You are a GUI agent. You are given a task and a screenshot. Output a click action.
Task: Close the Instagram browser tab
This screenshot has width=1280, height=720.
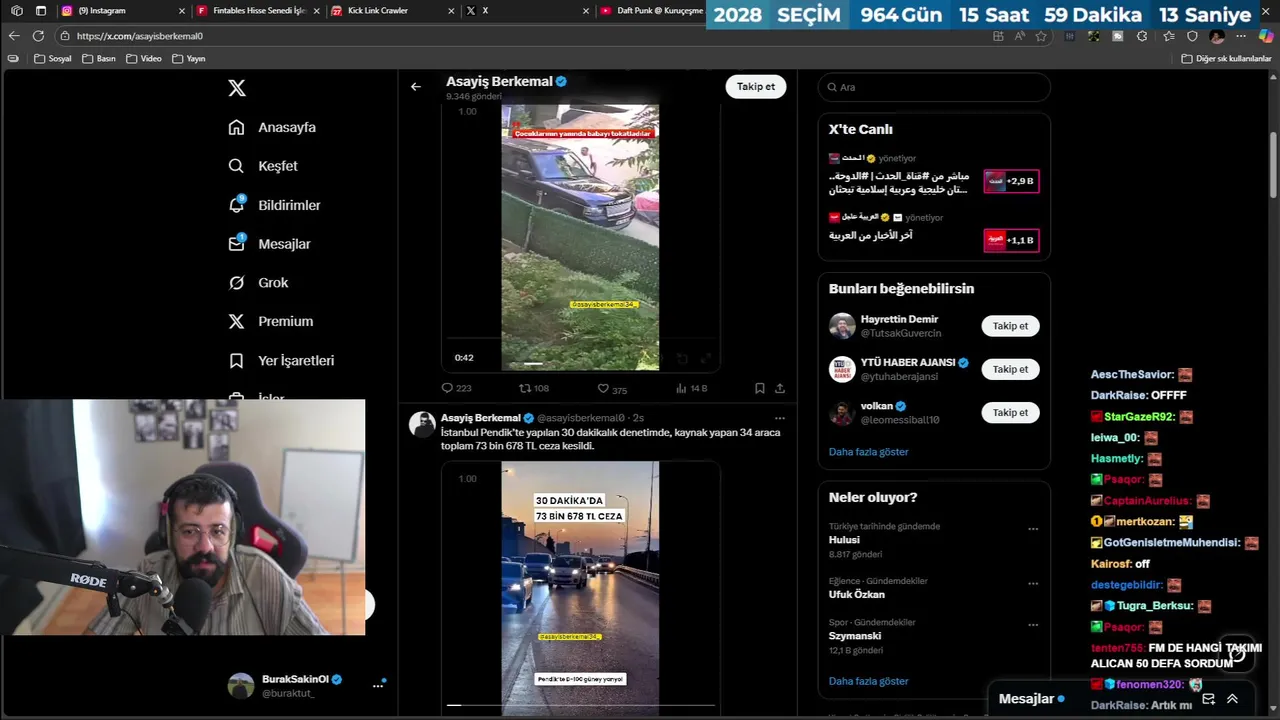pos(182,11)
